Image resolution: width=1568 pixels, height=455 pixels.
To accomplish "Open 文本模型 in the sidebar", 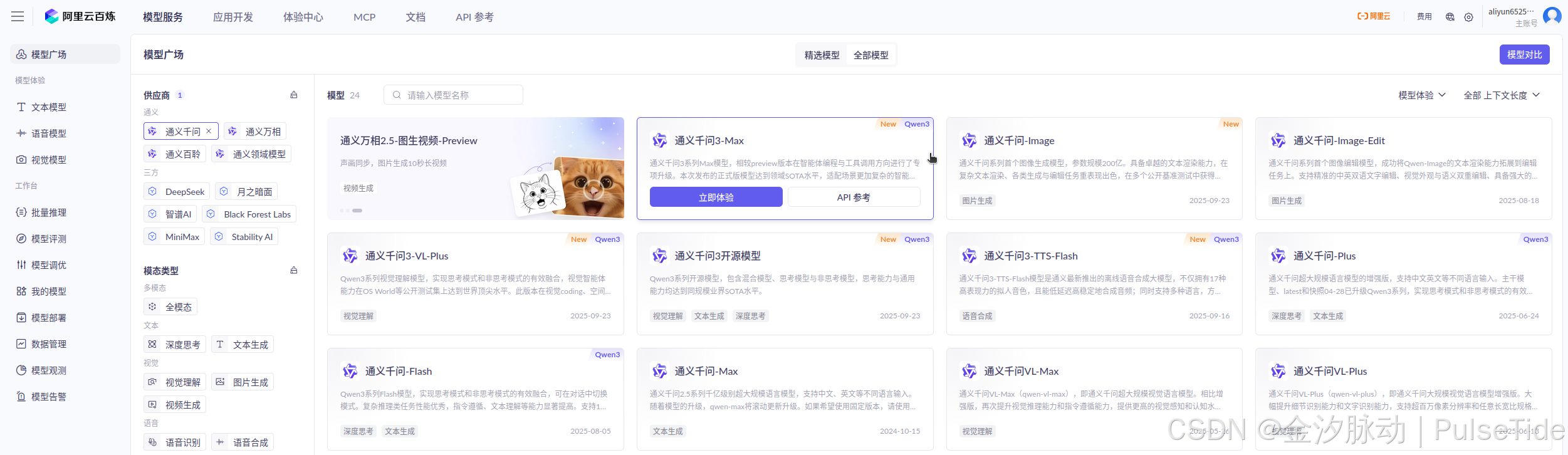I will tap(65, 107).
